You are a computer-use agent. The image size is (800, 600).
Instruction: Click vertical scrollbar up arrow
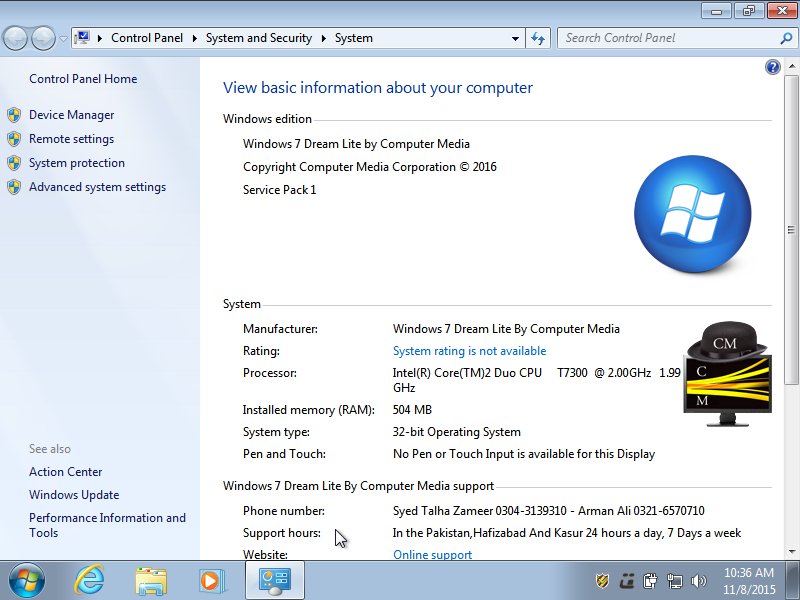click(791, 66)
